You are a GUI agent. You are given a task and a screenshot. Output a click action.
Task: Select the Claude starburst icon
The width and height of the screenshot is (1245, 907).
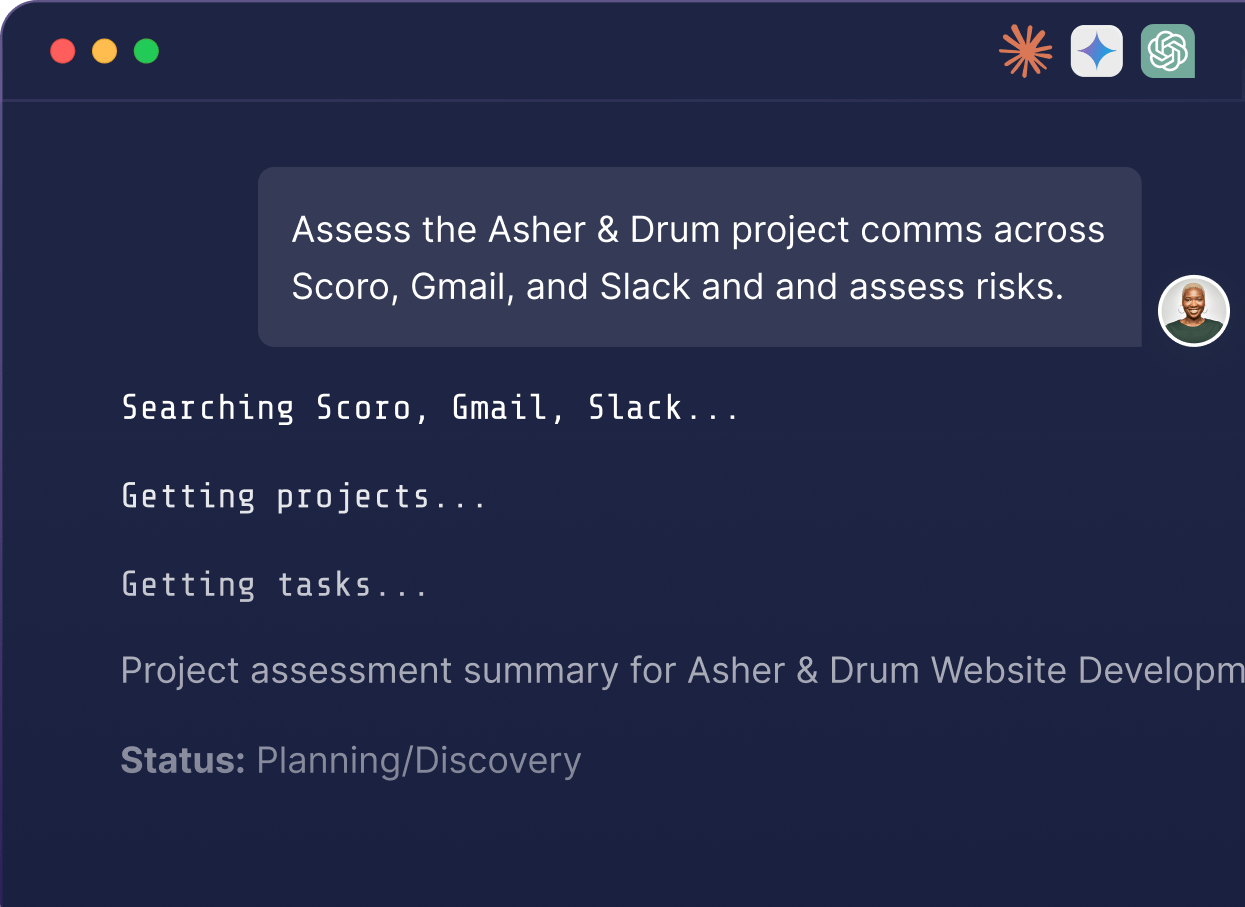(x=1025, y=51)
